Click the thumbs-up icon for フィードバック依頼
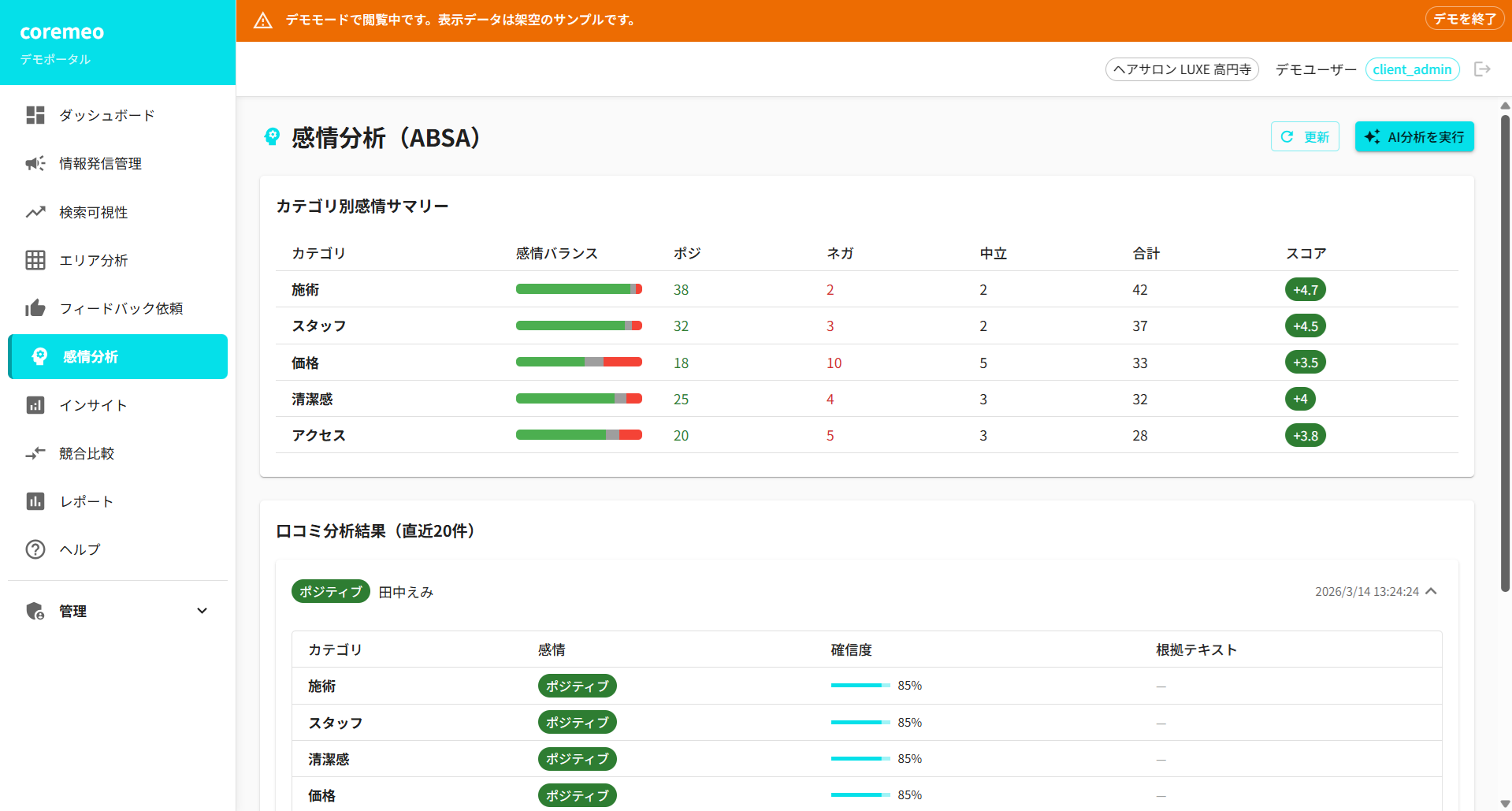The width and height of the screenshot is (1512, 811). (35, 308)
